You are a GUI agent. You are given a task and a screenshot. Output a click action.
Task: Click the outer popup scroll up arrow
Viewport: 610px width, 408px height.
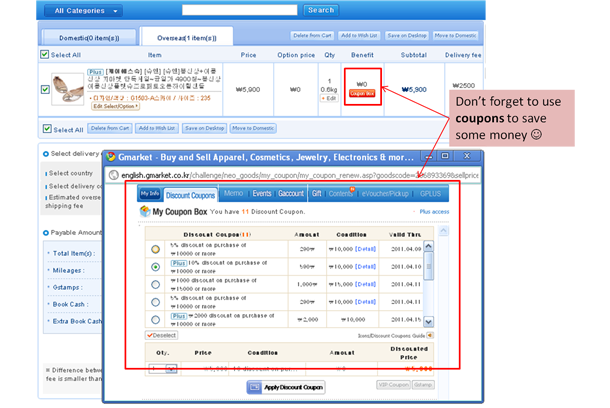coord(443,231)
